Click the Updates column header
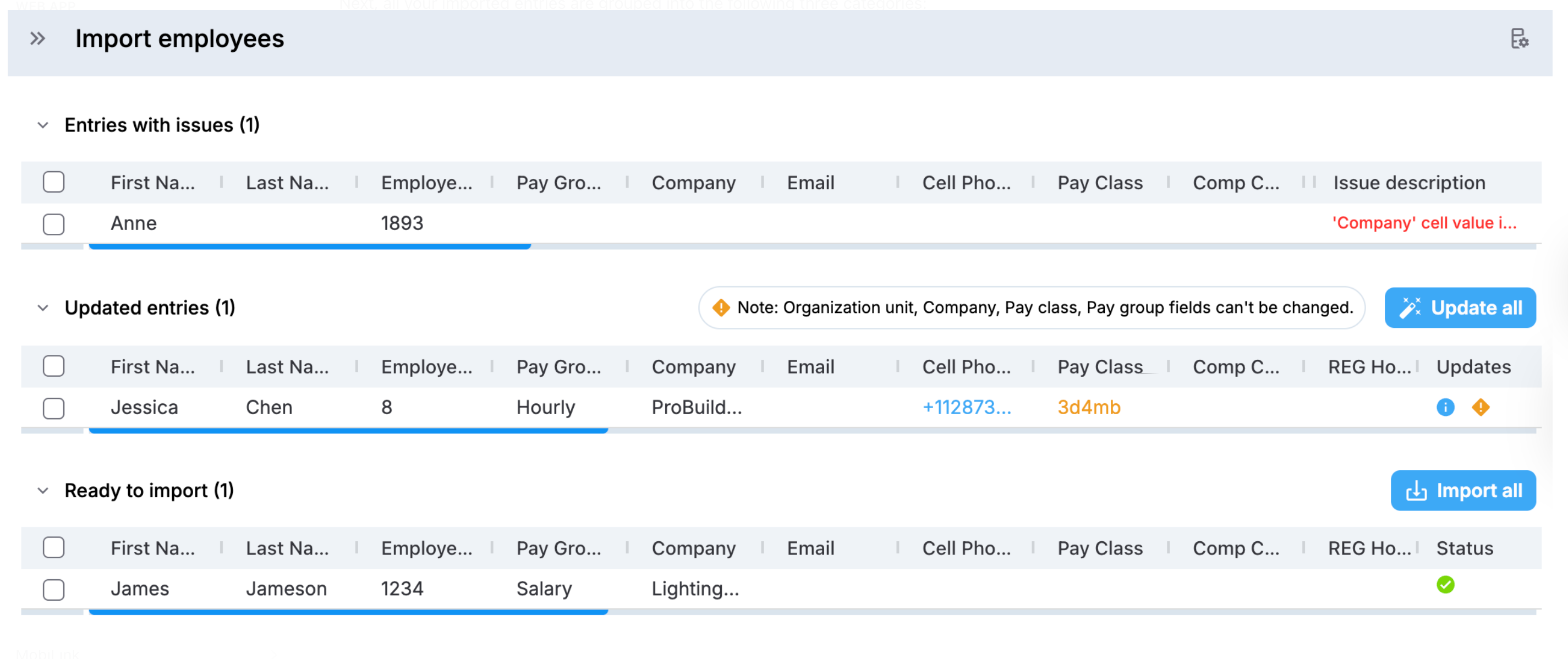 (x=1473, y=367)
